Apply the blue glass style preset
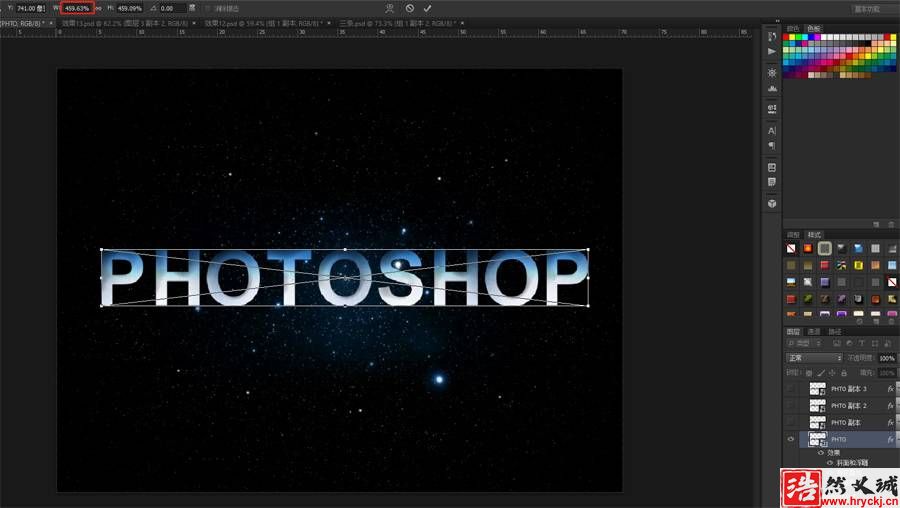Screen dimensions: 900x508 point(858,249)
